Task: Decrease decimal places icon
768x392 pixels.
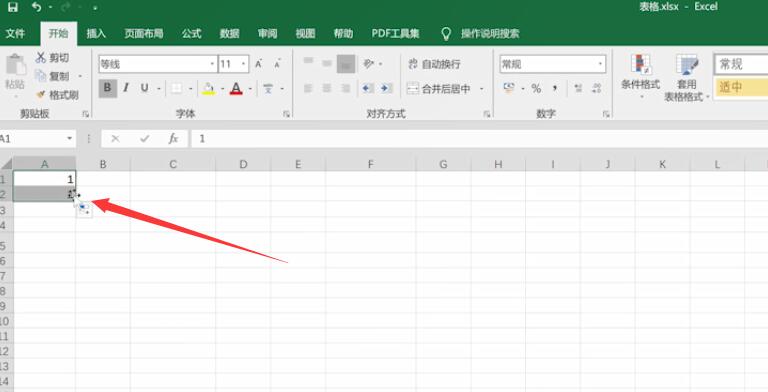Action: (x=597, y=89)
